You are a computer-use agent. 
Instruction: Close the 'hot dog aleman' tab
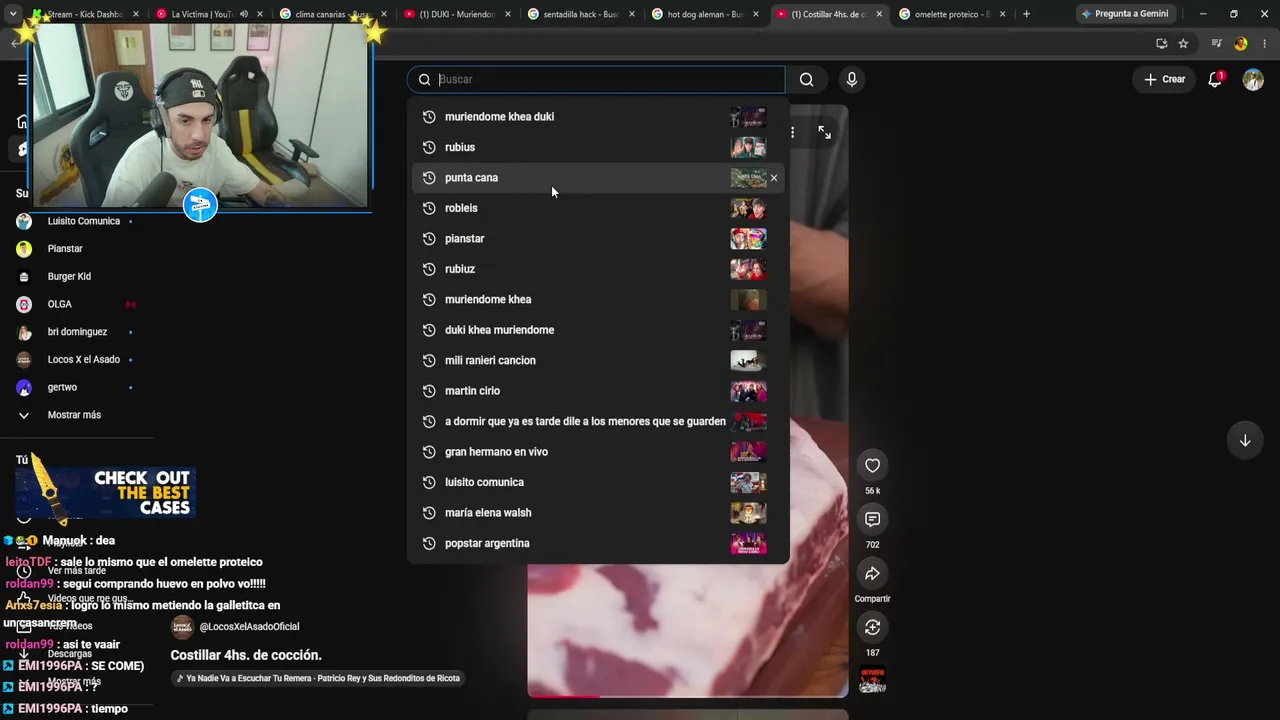click(x=755, y=14)
